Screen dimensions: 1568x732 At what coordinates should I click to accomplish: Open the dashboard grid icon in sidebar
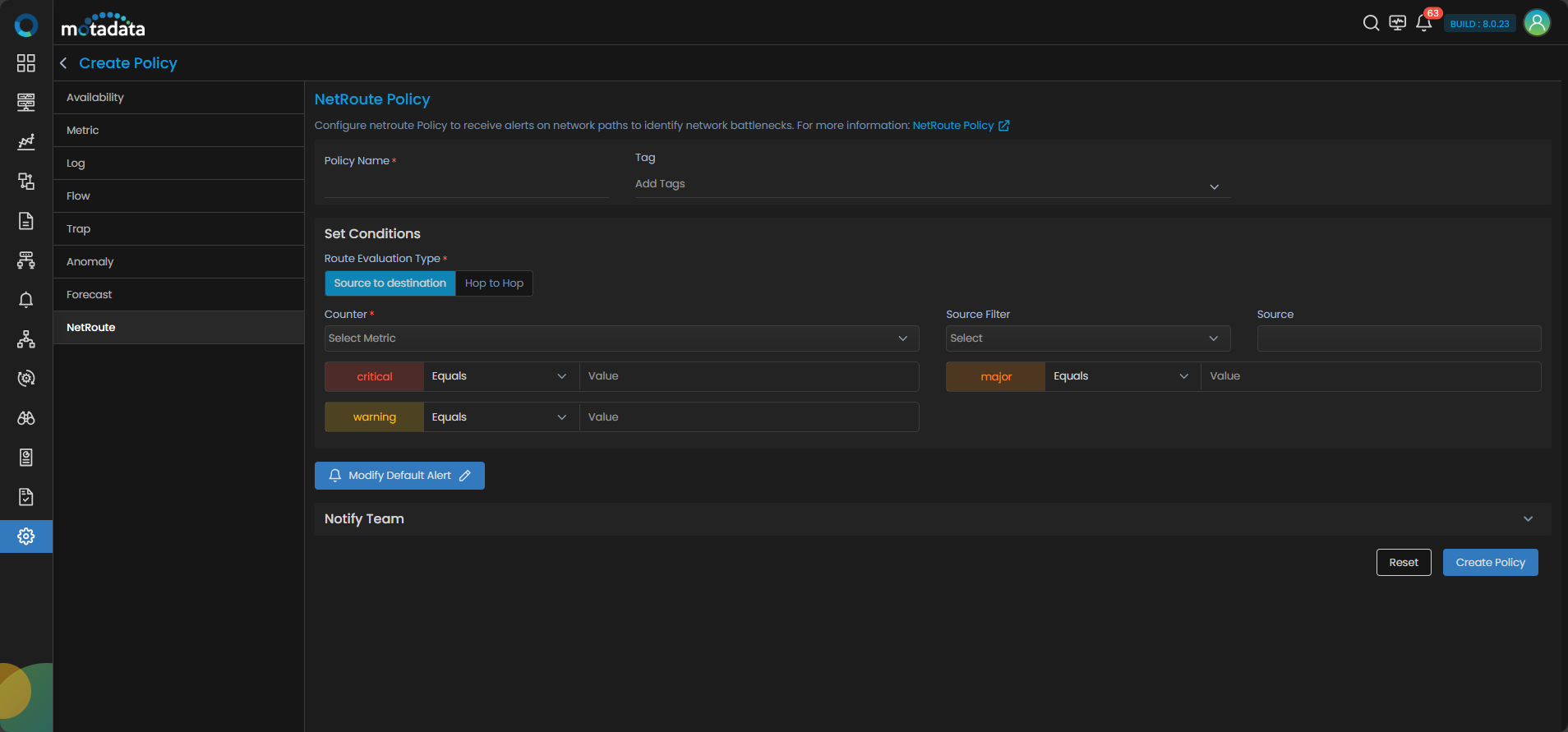(x=26, y=63)
